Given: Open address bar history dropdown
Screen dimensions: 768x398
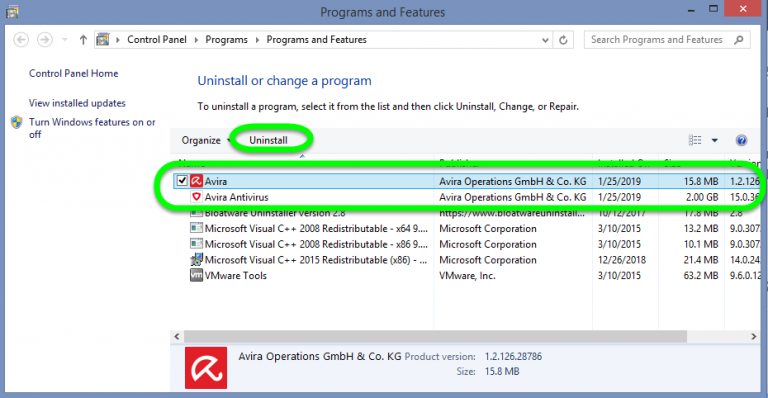Looking at the screenshot, I should [x=545, y=40].
